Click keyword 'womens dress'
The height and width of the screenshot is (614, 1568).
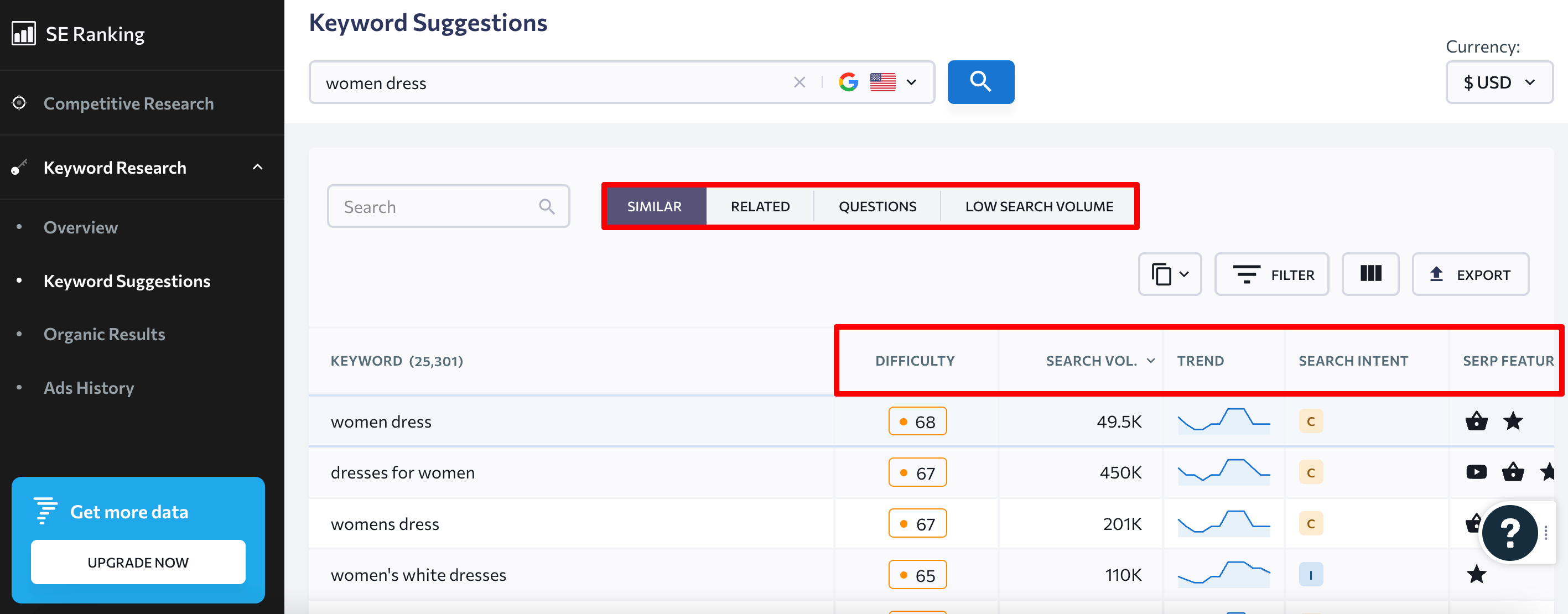[385, 523]
